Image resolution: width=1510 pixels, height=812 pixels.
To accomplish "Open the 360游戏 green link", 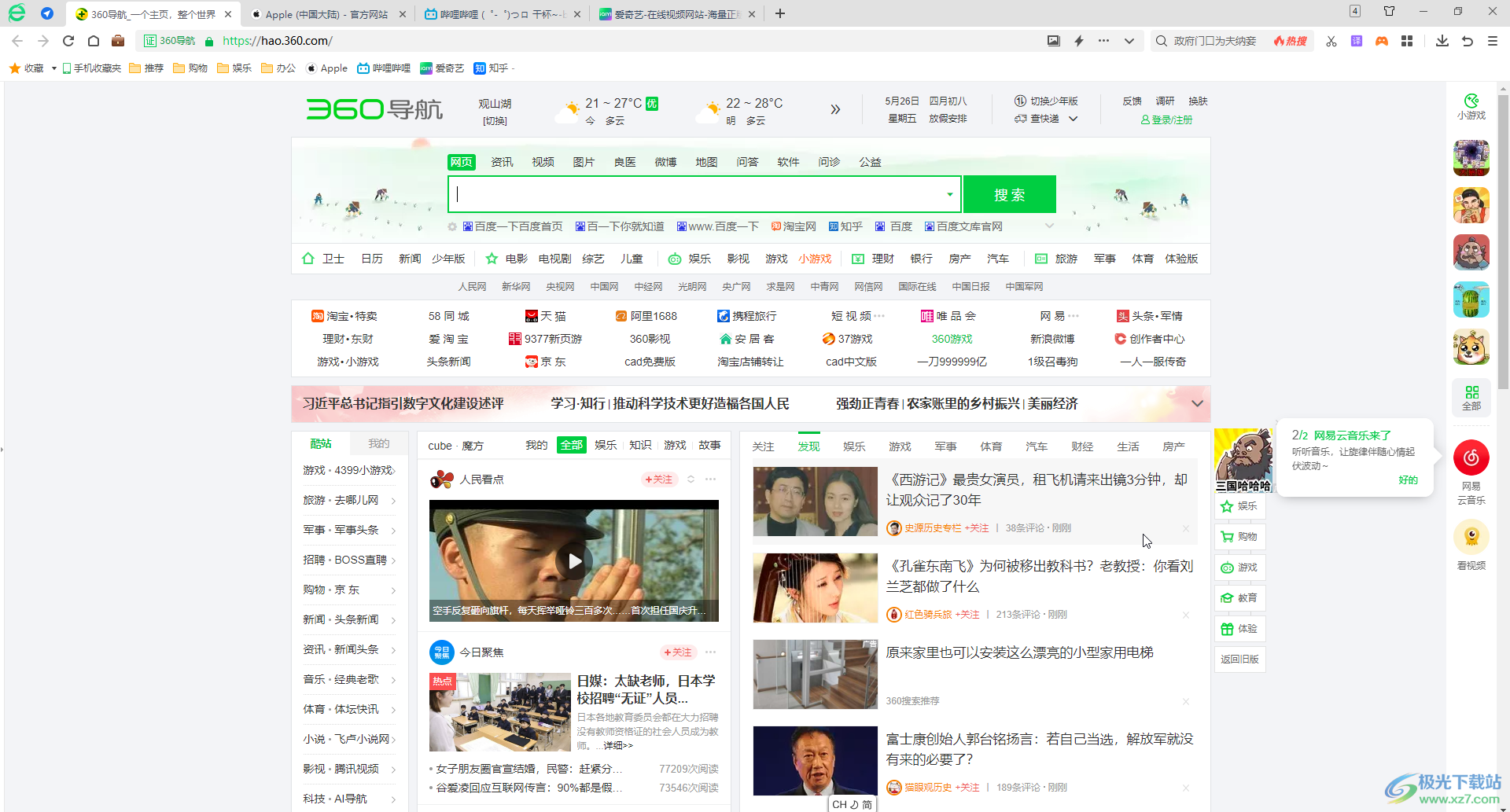I will 952,339.
